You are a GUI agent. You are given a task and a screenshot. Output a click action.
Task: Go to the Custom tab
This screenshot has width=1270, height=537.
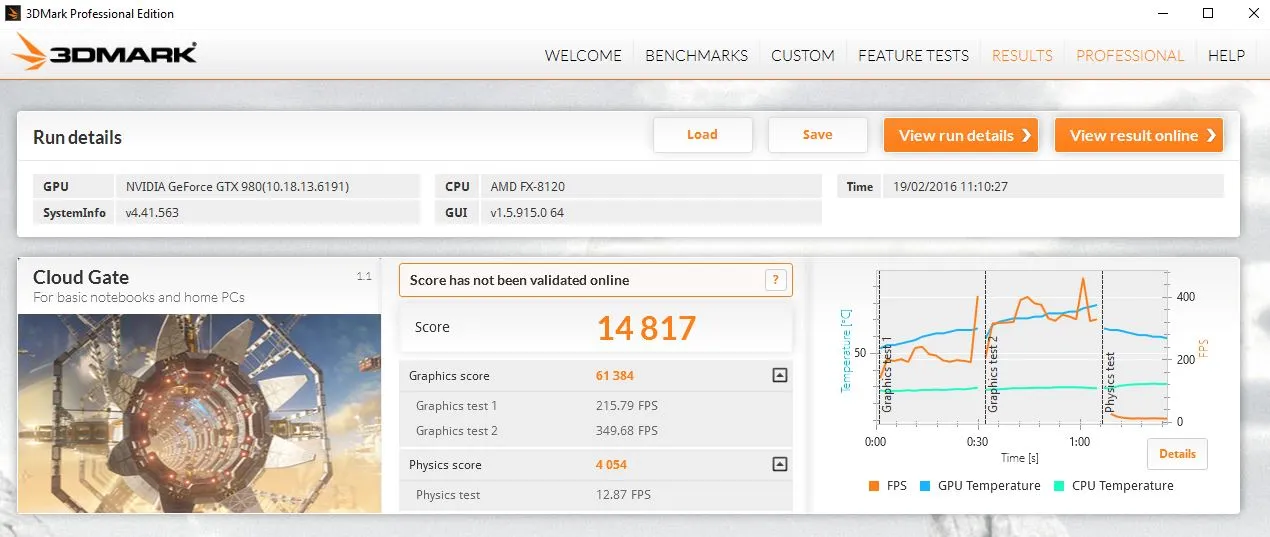802,56
